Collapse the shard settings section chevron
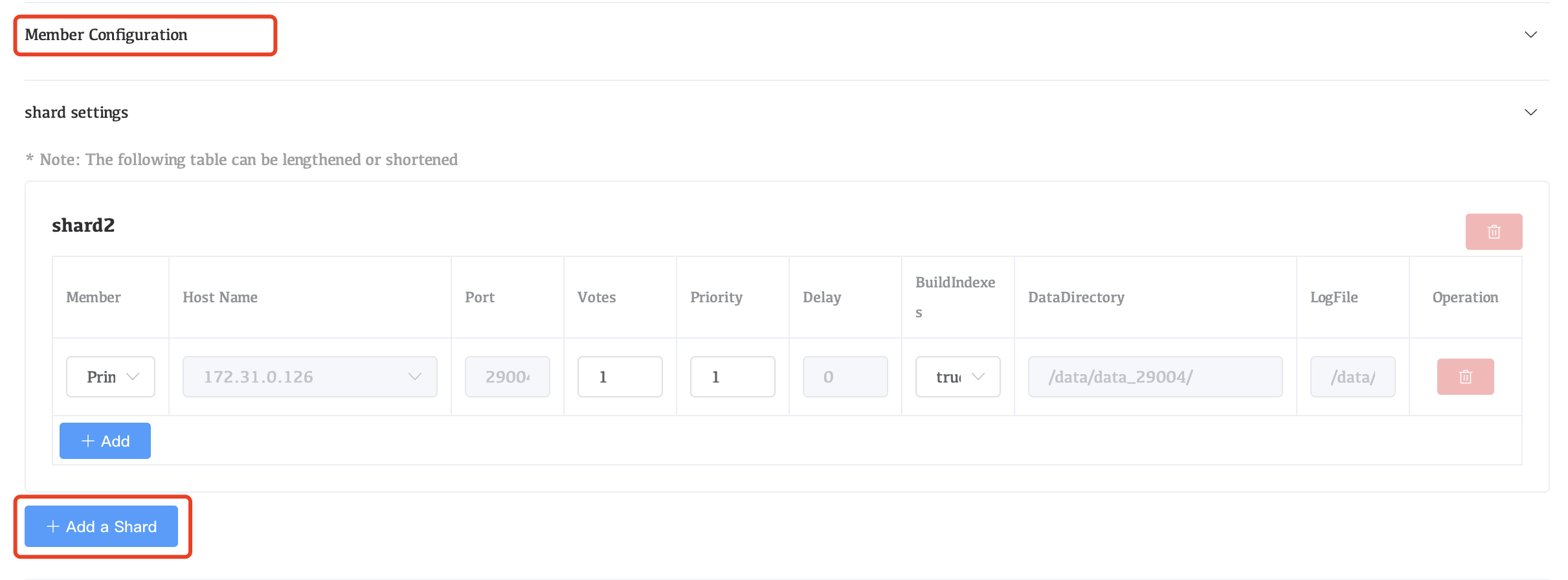Viewport: 1568px width, 580px height. click(x=1530, y=112)
